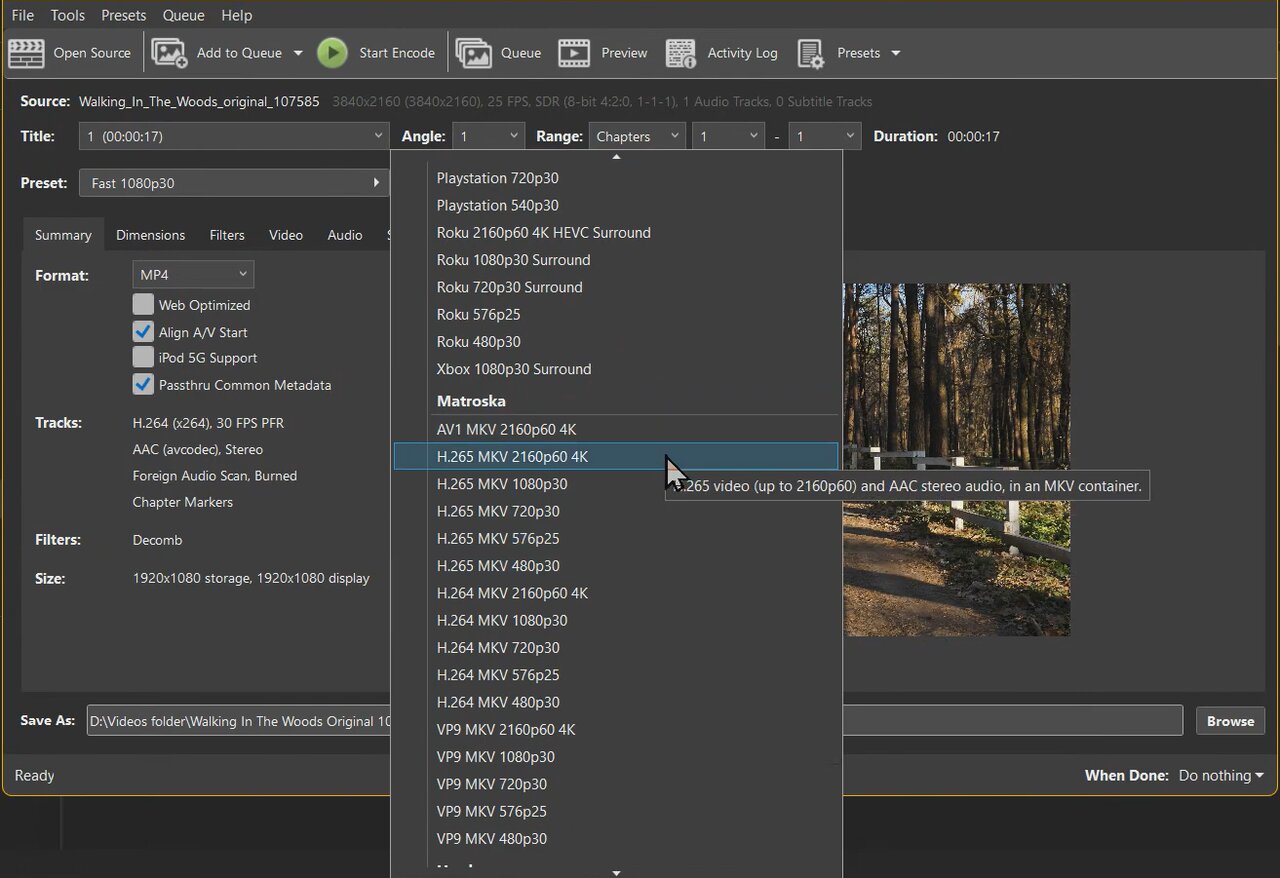Switch to the Audio tab
Screen dimensions: 1280x878
345,235
